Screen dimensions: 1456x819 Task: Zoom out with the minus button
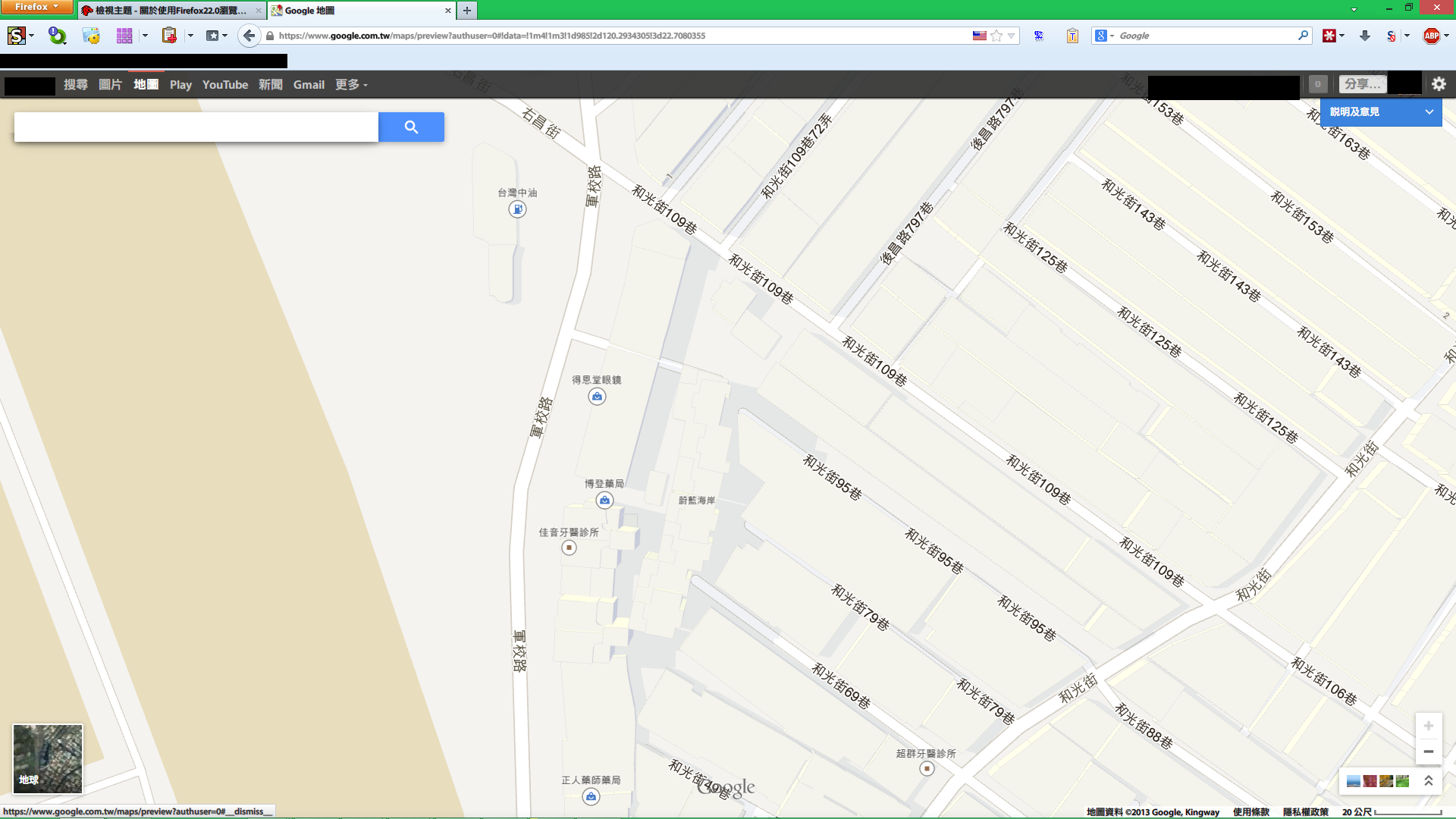click(1428, 752)
